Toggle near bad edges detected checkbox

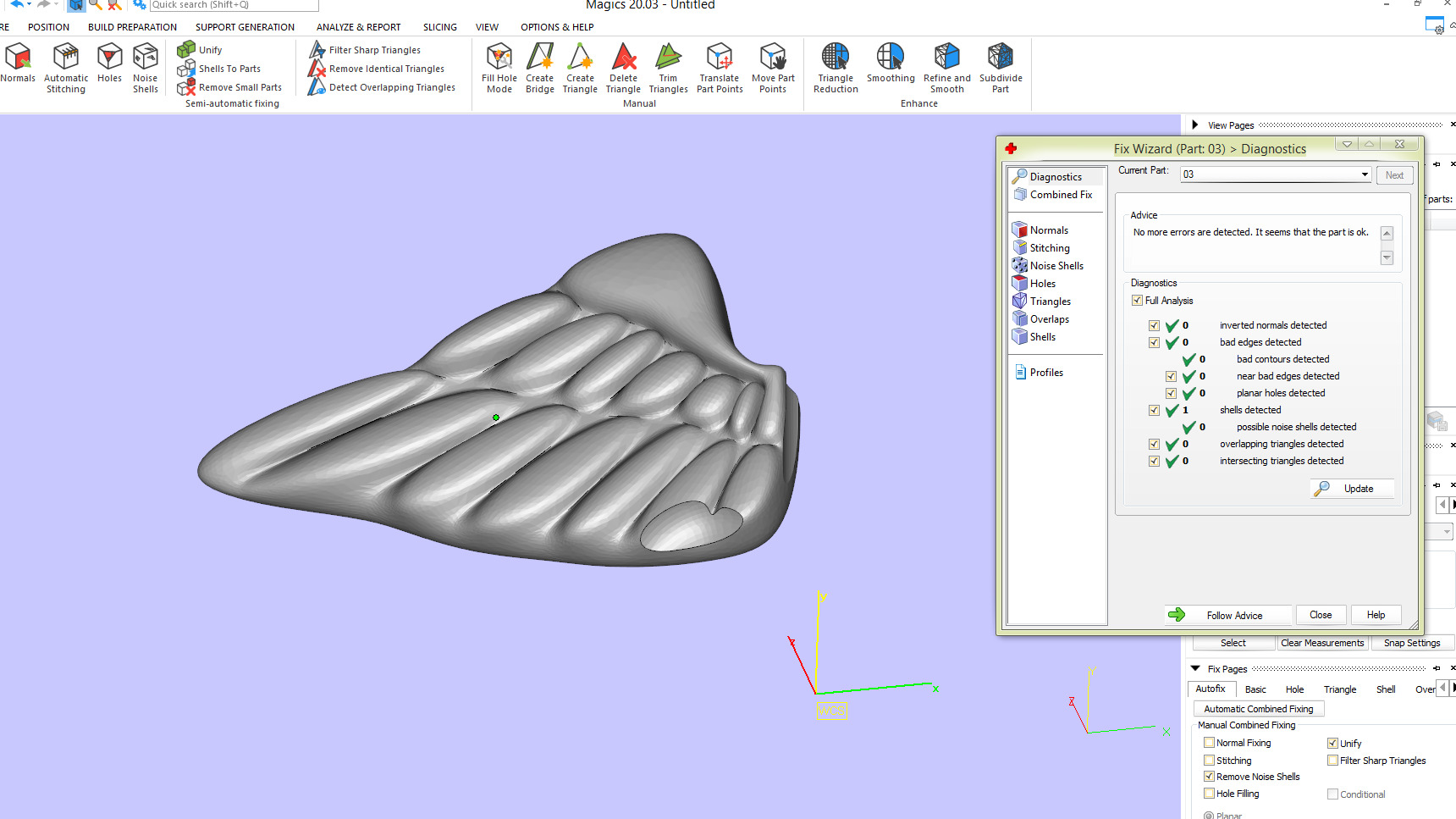pos(1171,376)
